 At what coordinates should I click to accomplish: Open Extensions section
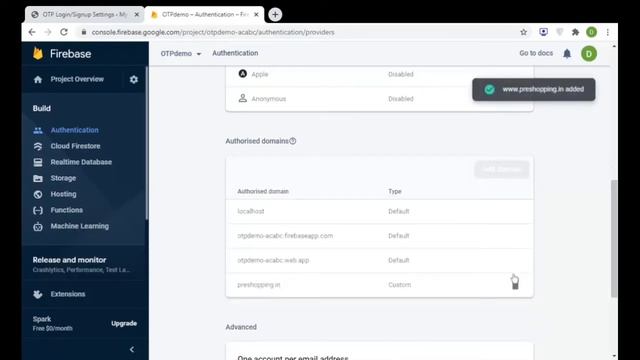tap(68, 294)
